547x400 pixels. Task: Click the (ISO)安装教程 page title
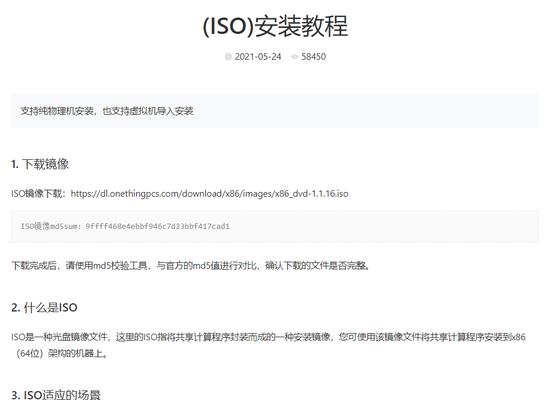(x=275, y=26)
